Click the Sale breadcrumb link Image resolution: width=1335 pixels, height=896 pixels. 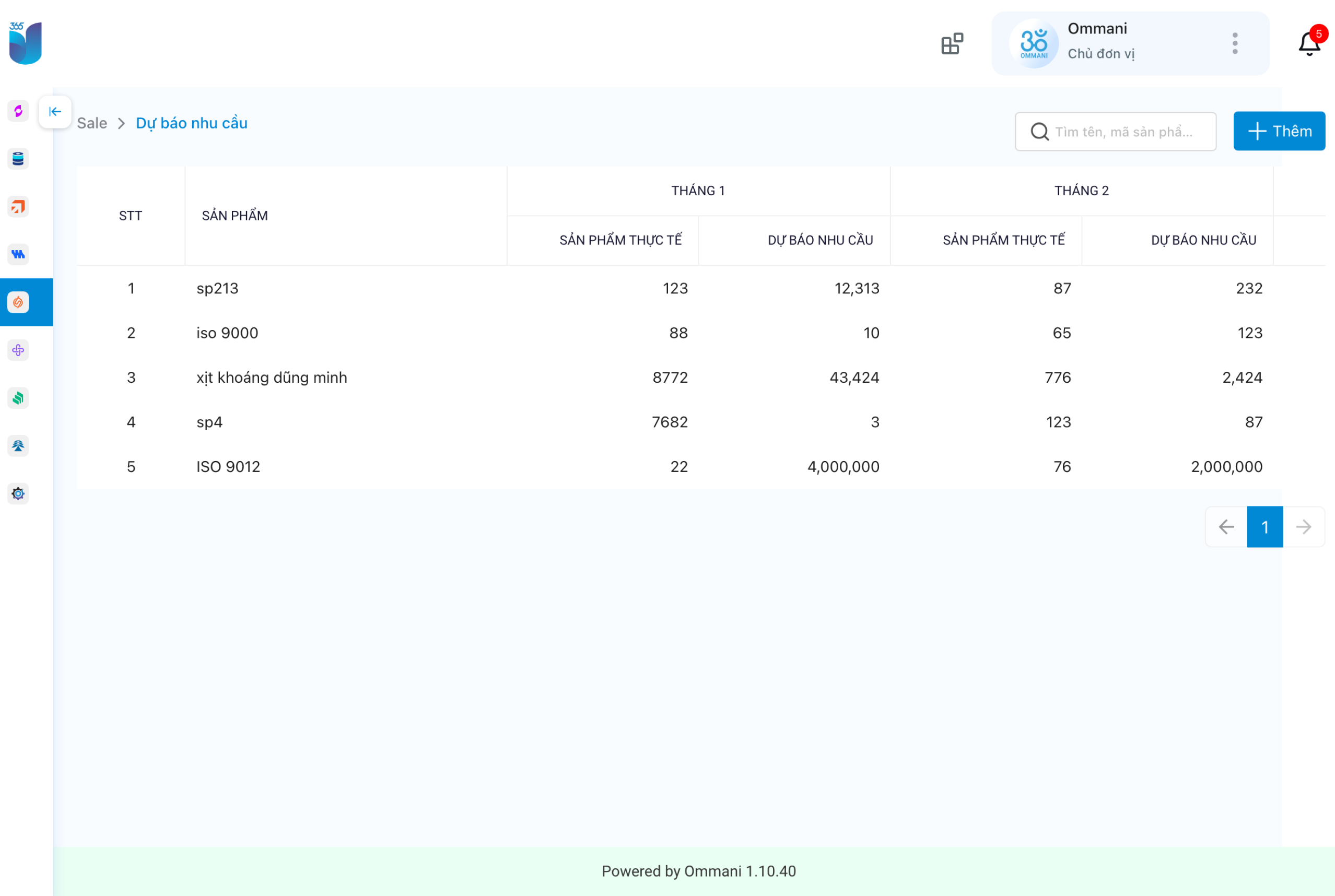(x=92, y=123)
